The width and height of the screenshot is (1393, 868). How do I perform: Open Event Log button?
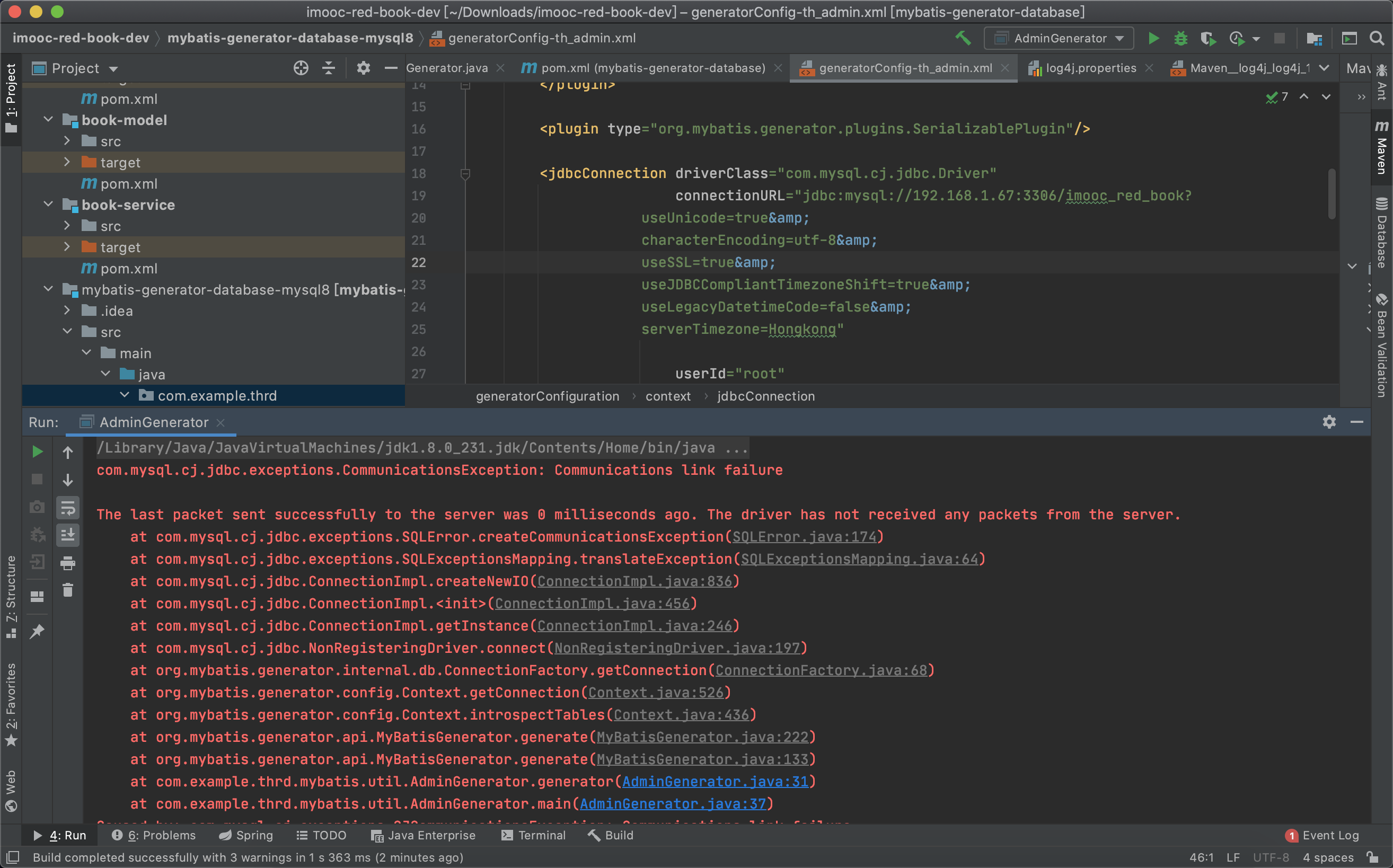click(1323, 835)
